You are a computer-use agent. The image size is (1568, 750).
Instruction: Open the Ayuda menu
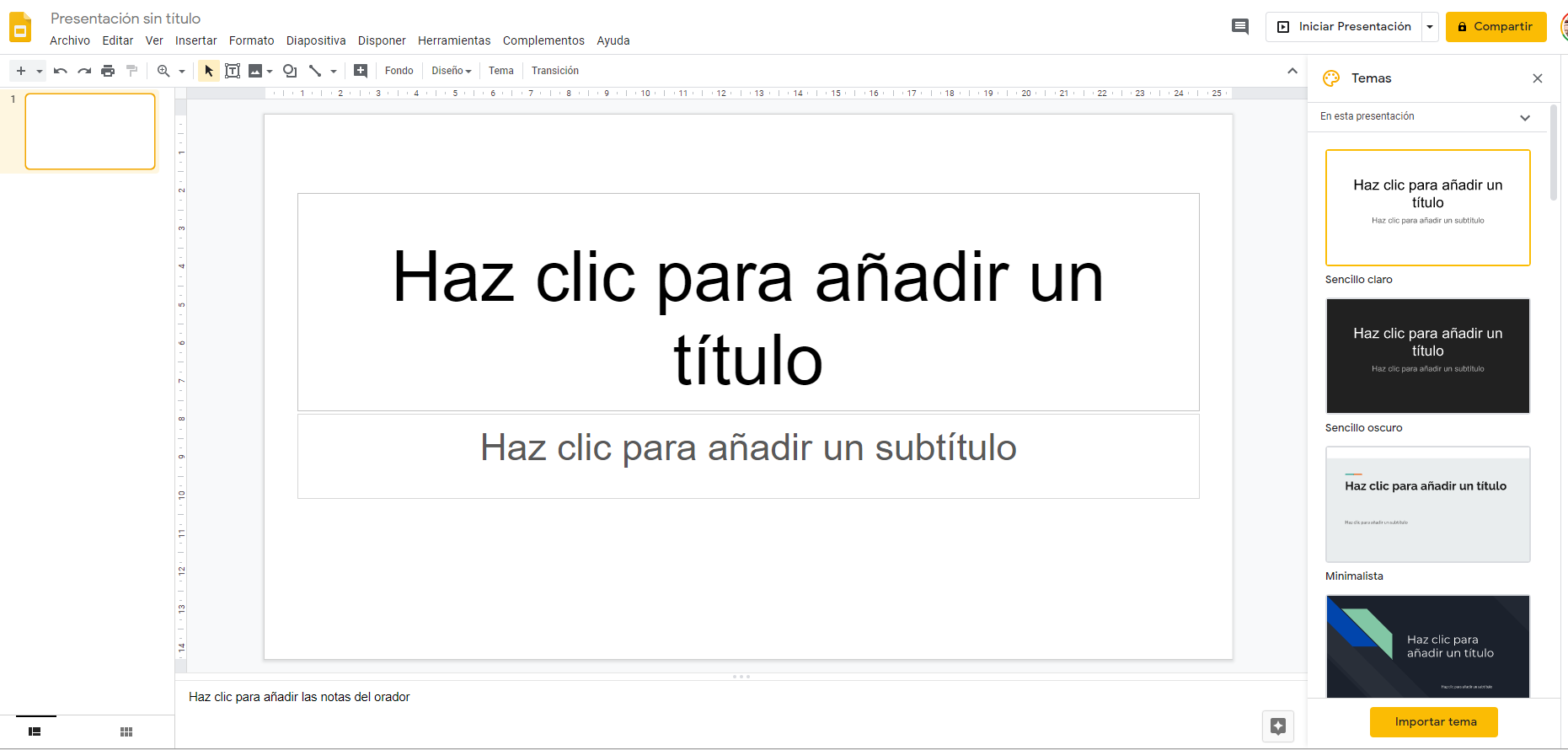coord(613,40)
